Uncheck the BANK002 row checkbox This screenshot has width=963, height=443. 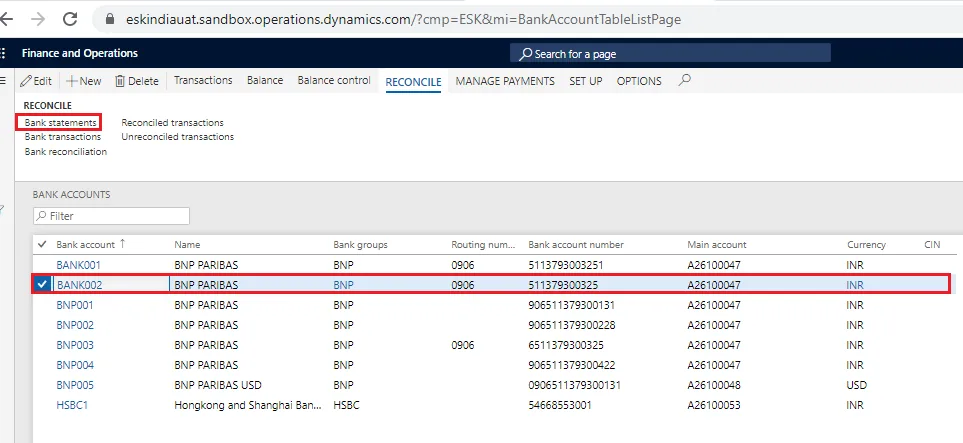tap(42, 284)
